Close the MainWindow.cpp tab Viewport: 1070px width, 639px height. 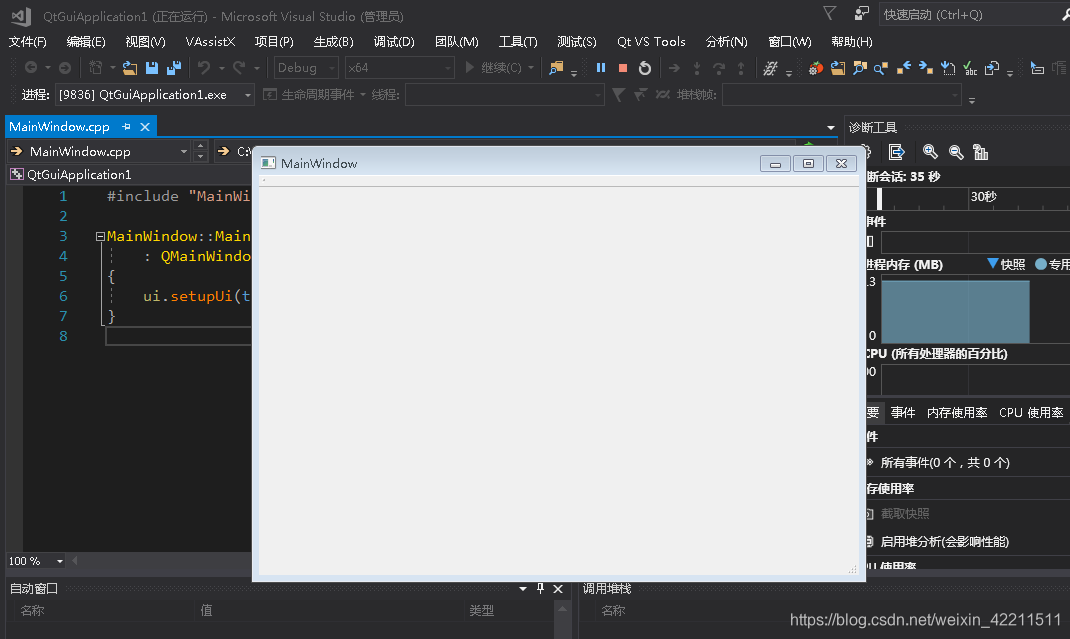click(x=145, y=127)
